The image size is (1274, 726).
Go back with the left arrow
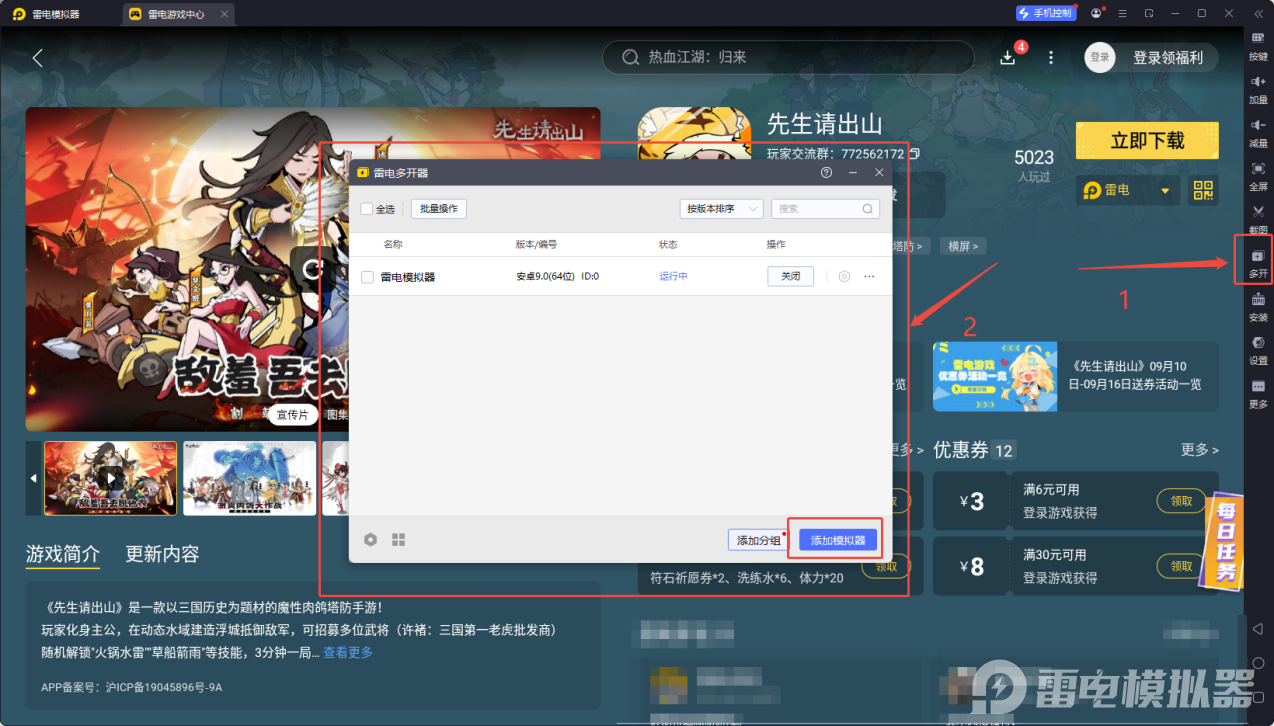click(x=38, y=57)
